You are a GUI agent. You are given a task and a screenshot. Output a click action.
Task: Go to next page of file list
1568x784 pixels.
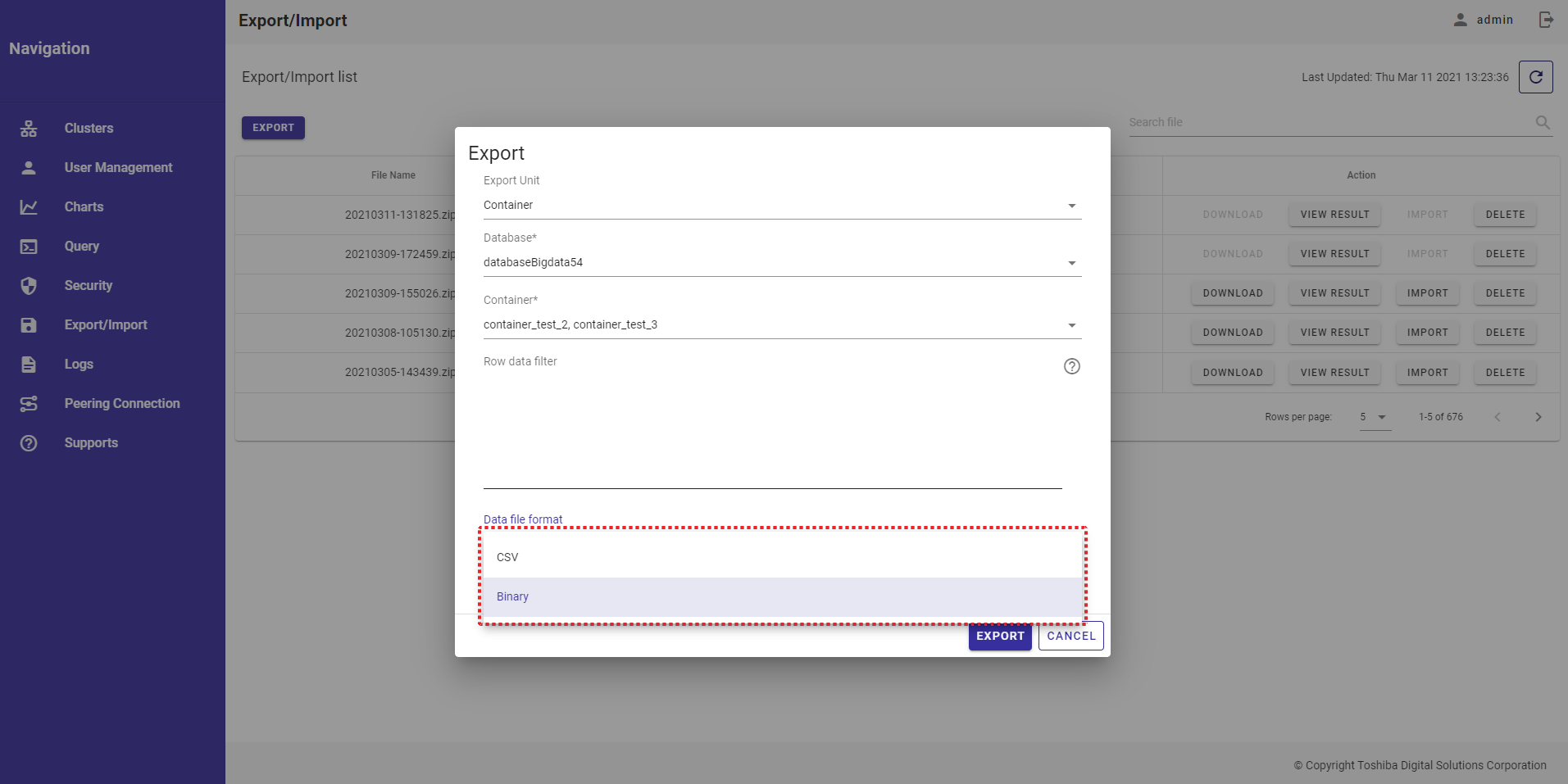pyautogui.click(x=1538, y=417)
